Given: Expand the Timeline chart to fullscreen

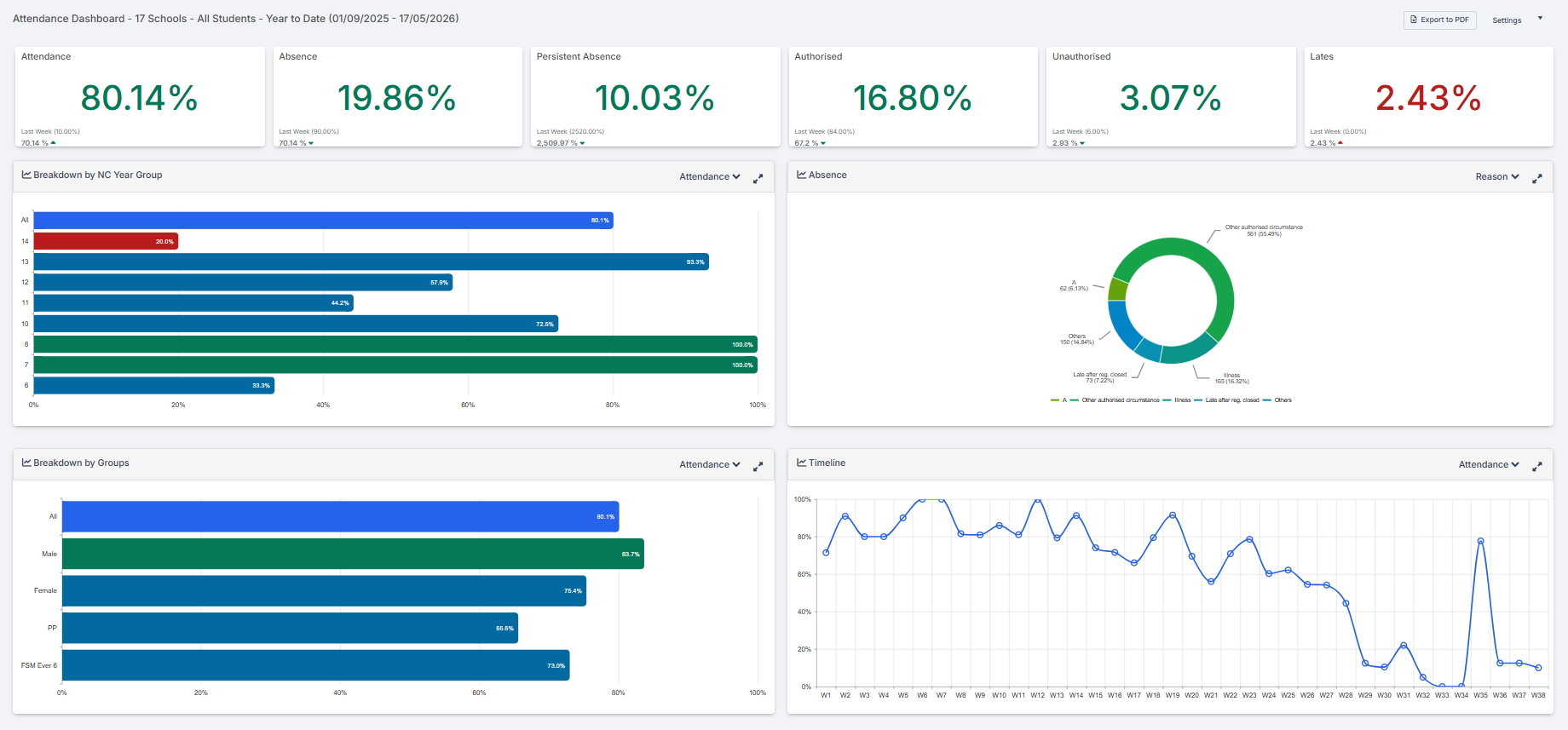Looking at the screenshot, I should [1537, 467].
